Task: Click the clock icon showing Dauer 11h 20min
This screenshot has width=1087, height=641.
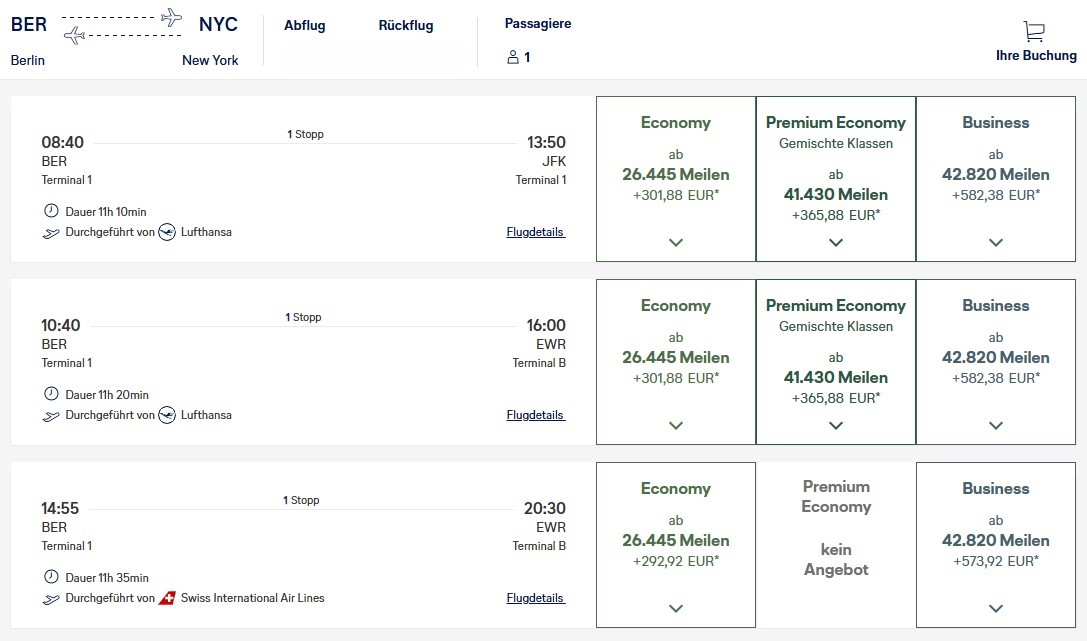Action: click(51, 395)
